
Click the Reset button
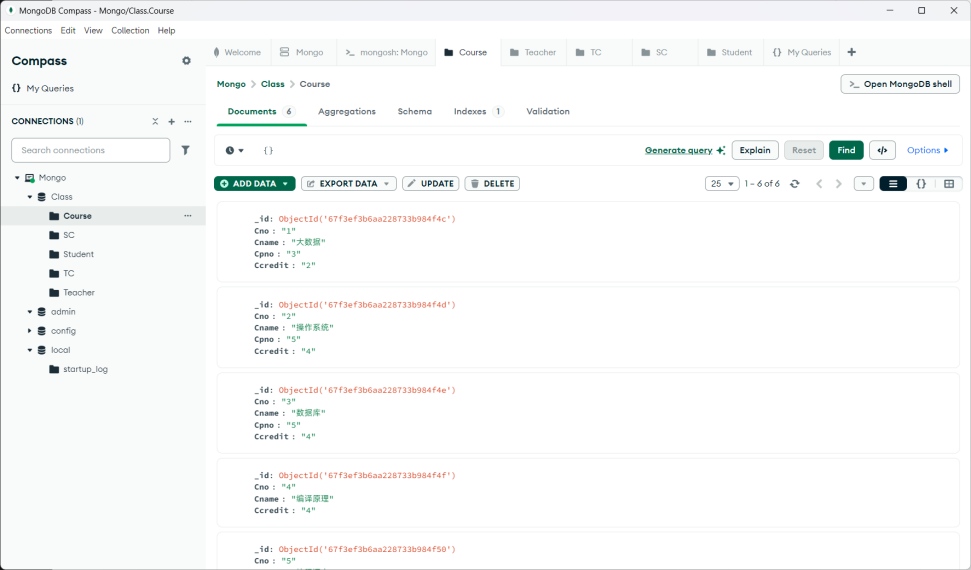point(804,150)
